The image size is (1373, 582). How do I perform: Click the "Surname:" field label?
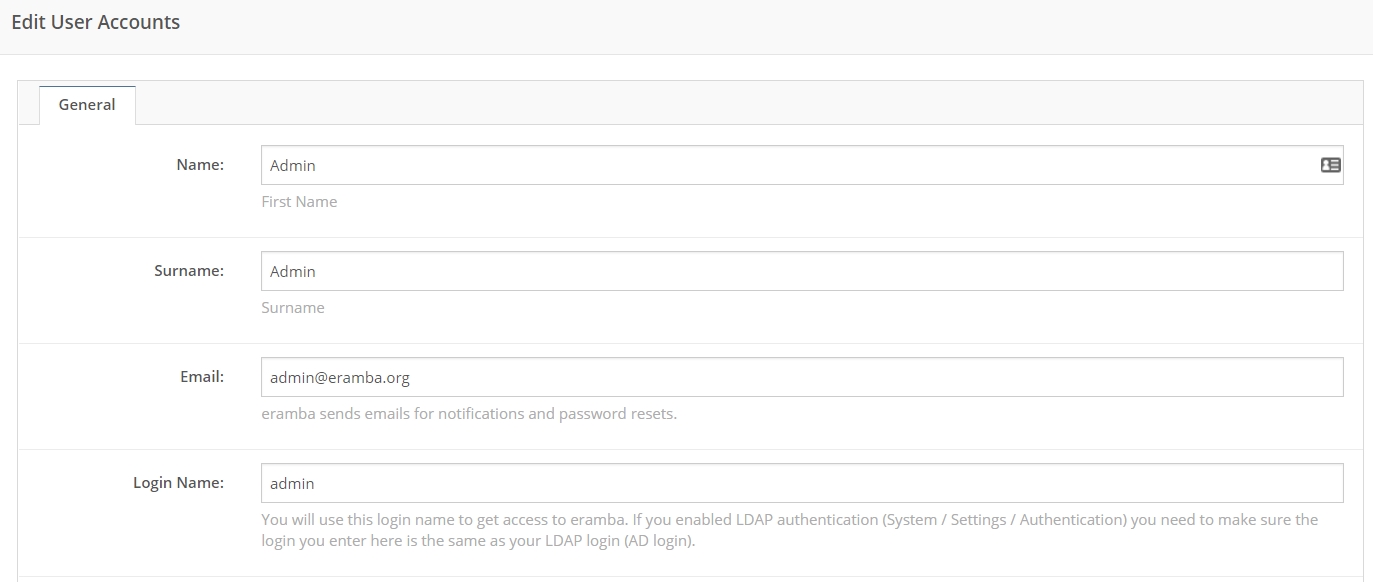click(189, 270)
